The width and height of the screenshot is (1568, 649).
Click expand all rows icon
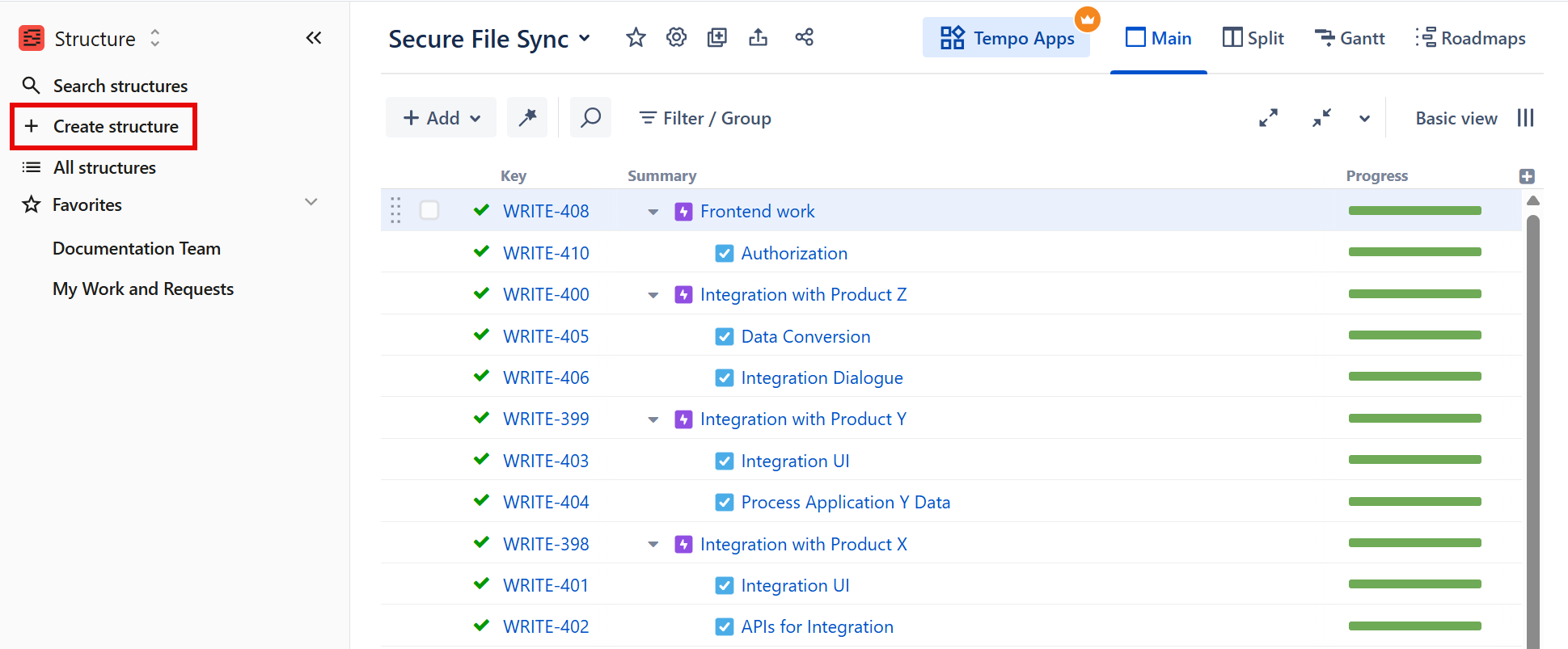tap(1268, 118)
